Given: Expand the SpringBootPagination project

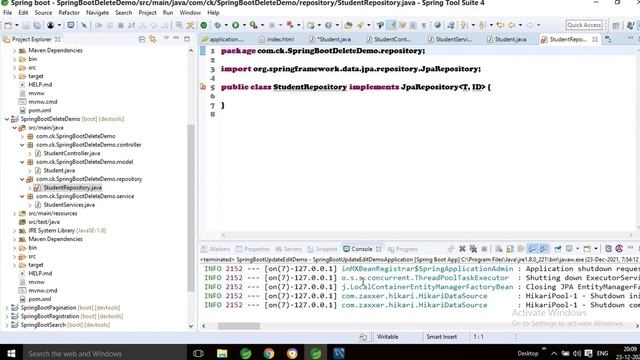Looking at the screenshot, I should coord(7,308).
